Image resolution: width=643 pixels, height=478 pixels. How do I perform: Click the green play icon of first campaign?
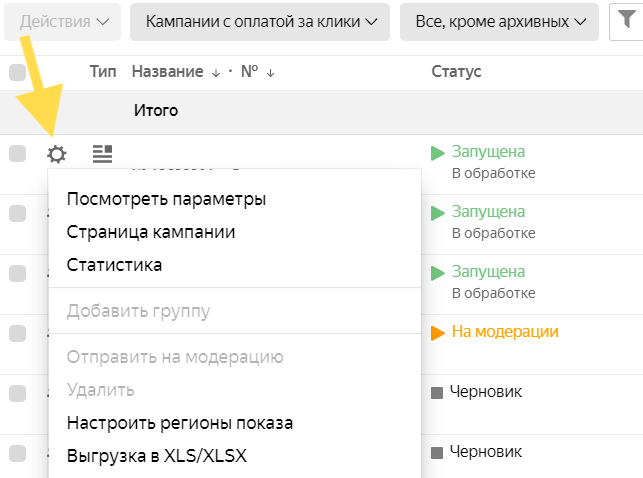click(437, 153)
